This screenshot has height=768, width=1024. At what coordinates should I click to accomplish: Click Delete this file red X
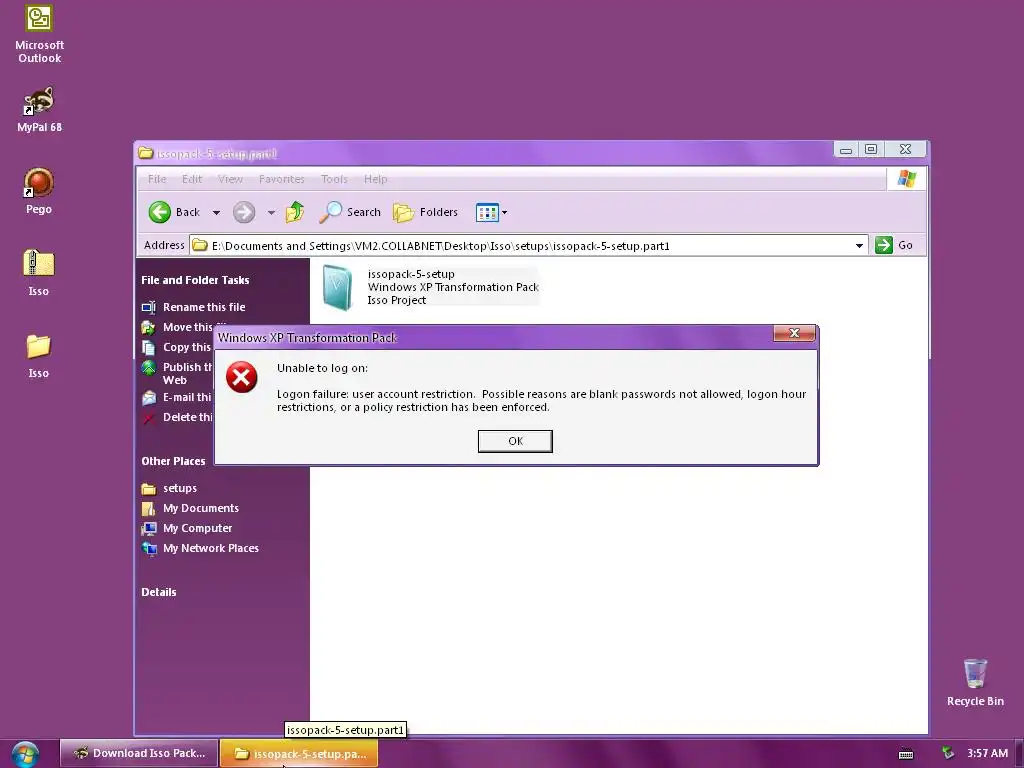click(x=149, y=418)
